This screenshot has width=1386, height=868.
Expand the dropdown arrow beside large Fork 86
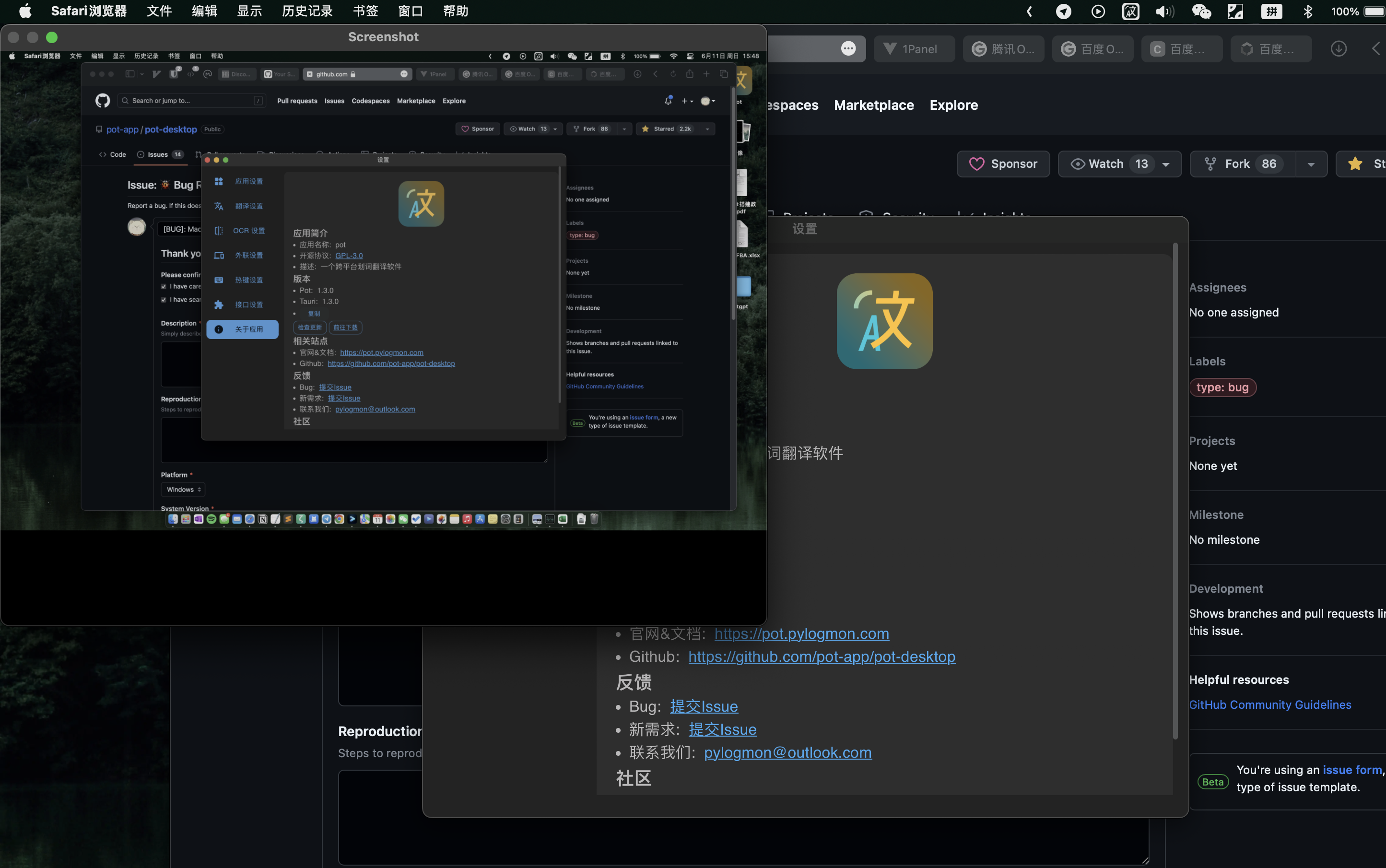pyautogui.click(x=1311, y=164)
